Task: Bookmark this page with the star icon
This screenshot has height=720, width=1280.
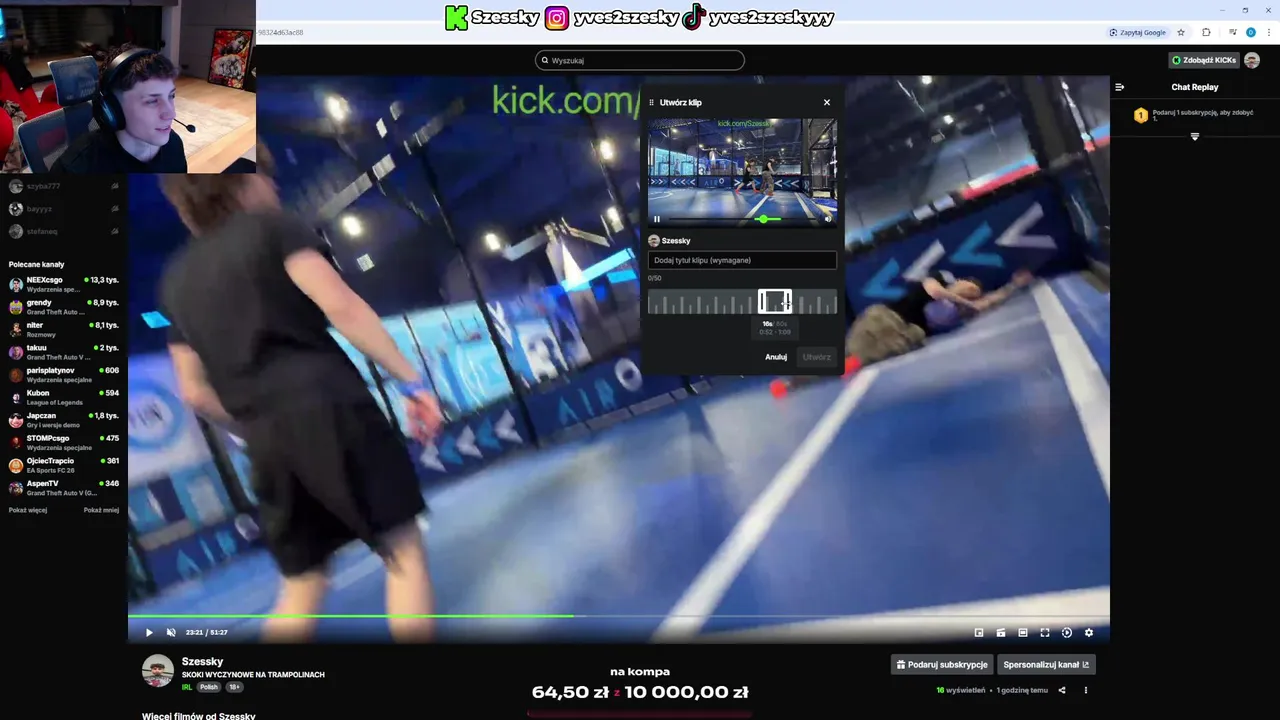Action: pyautogui.click(x=1181, y=32)
